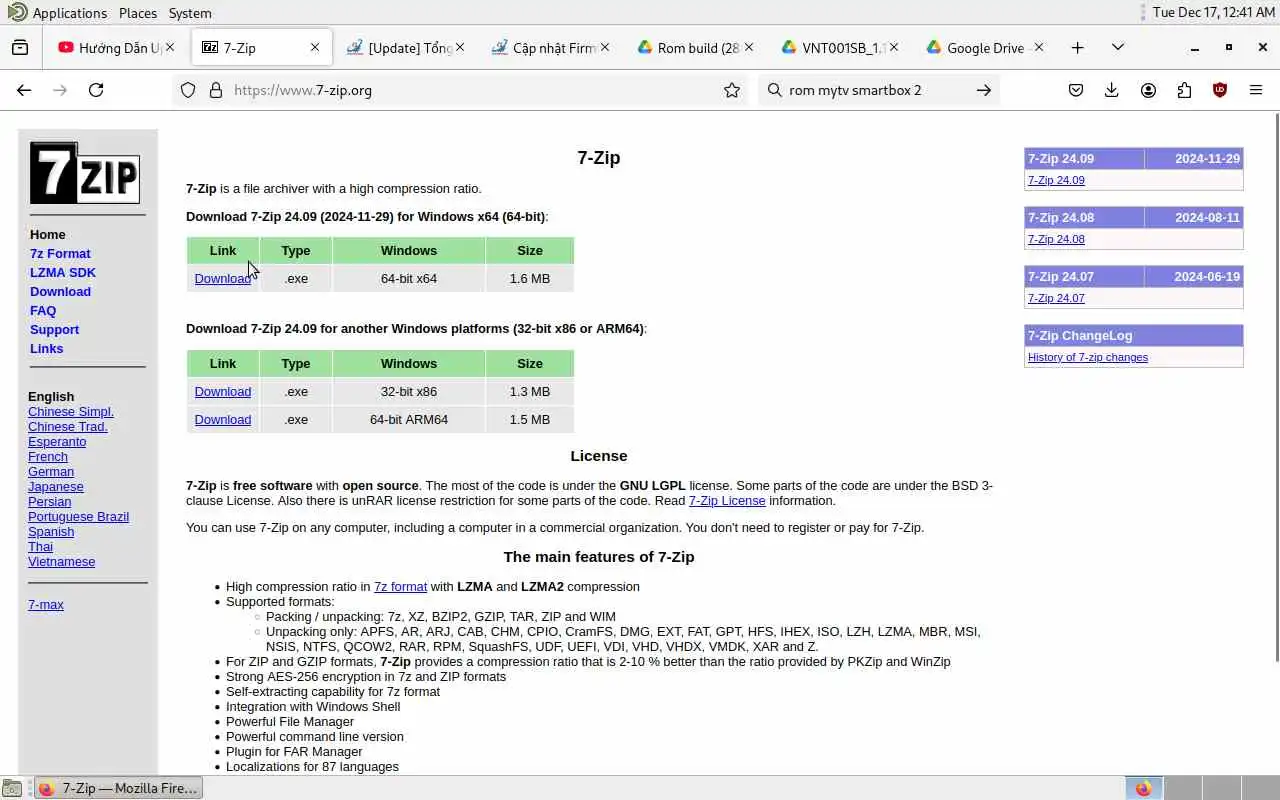Screen dimensions: 1280x800
Task: Close the Hướng Dẫn YouTube tab
Action: (170, 47)
